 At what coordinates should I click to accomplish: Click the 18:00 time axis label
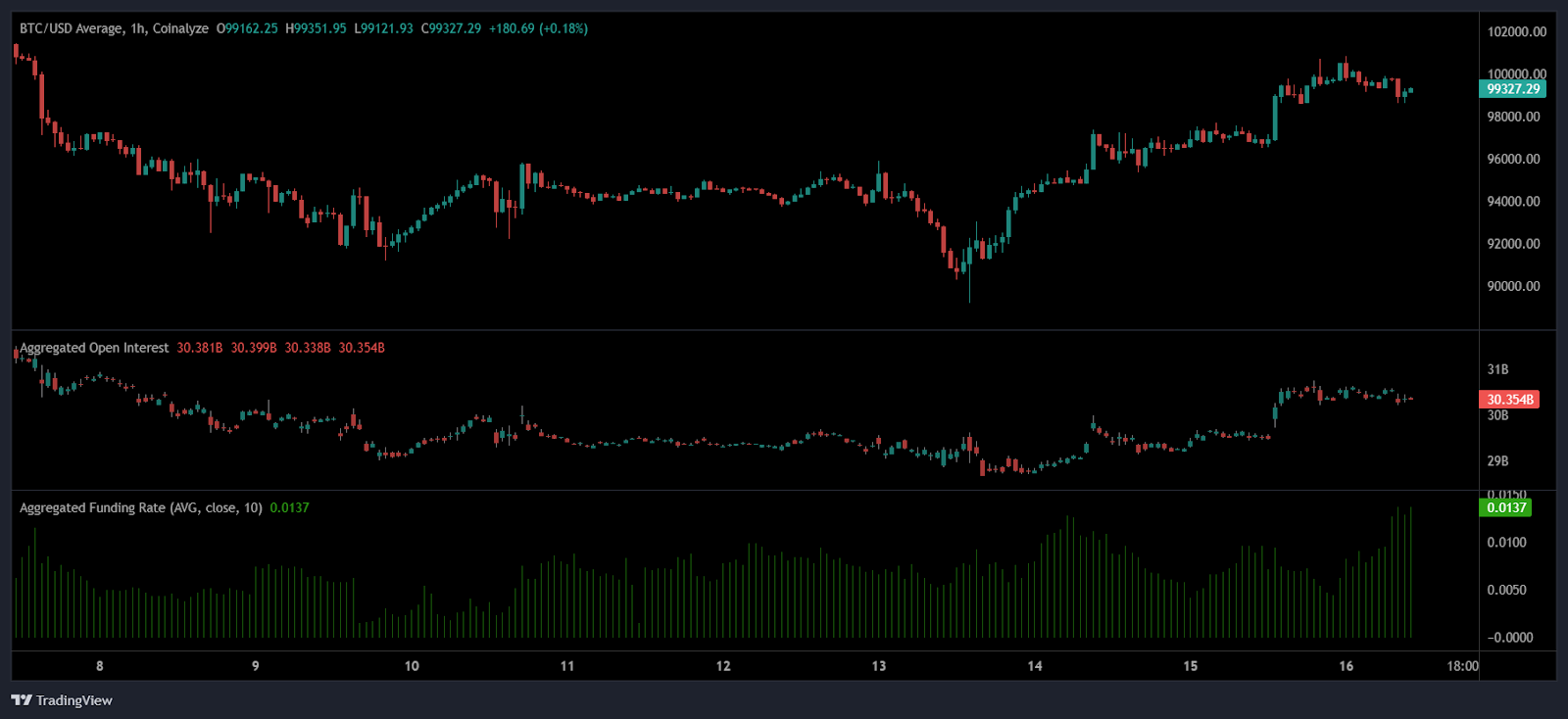(x=1462, y=666)
